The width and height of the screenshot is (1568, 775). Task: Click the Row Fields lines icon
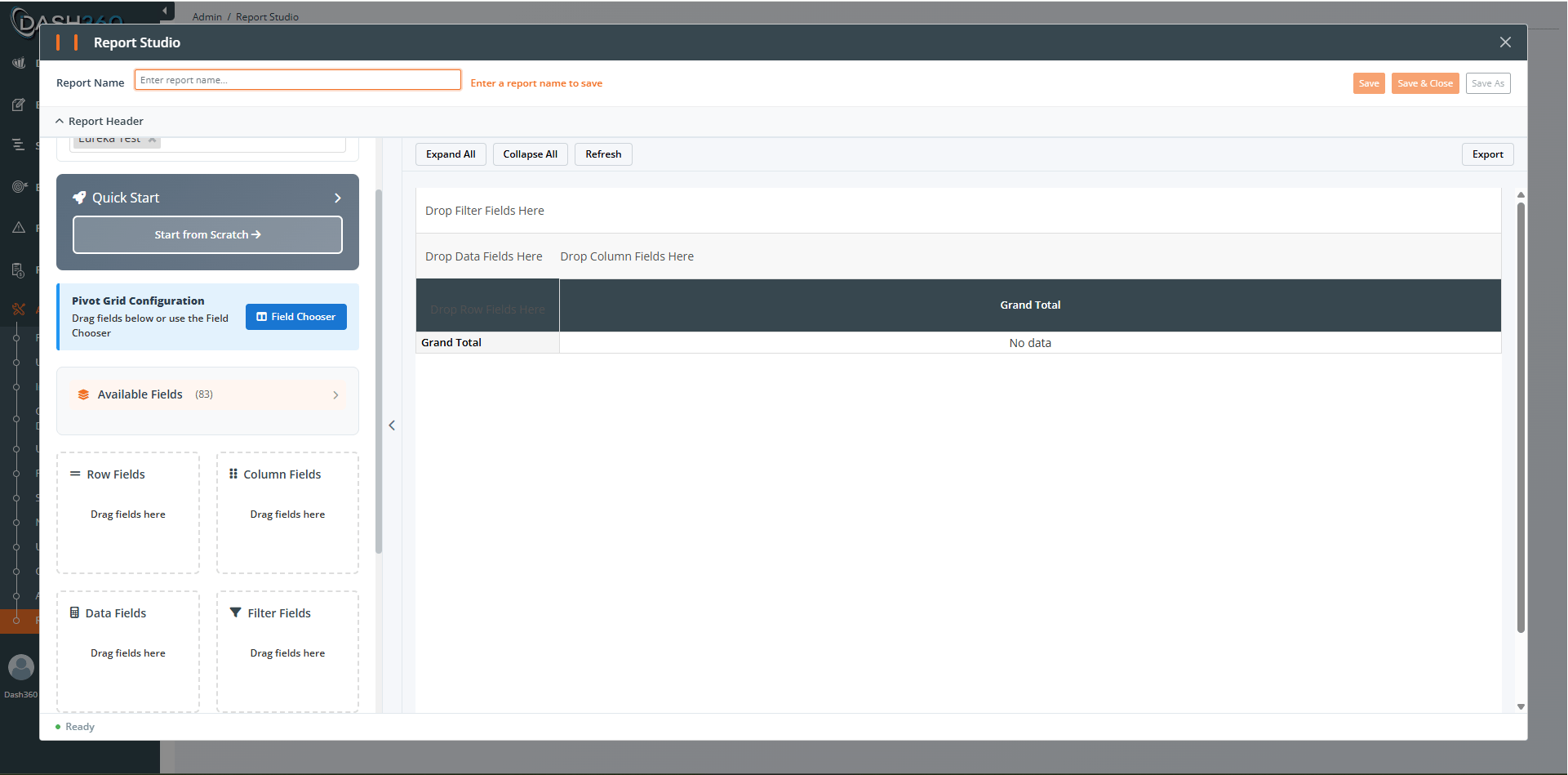pyautogui.click(x=75, y=474)
